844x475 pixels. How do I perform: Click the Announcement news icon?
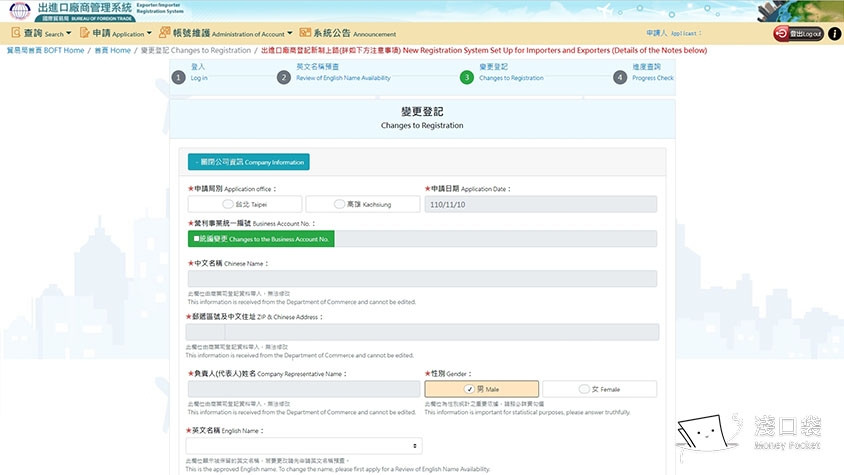coord(305,33)
